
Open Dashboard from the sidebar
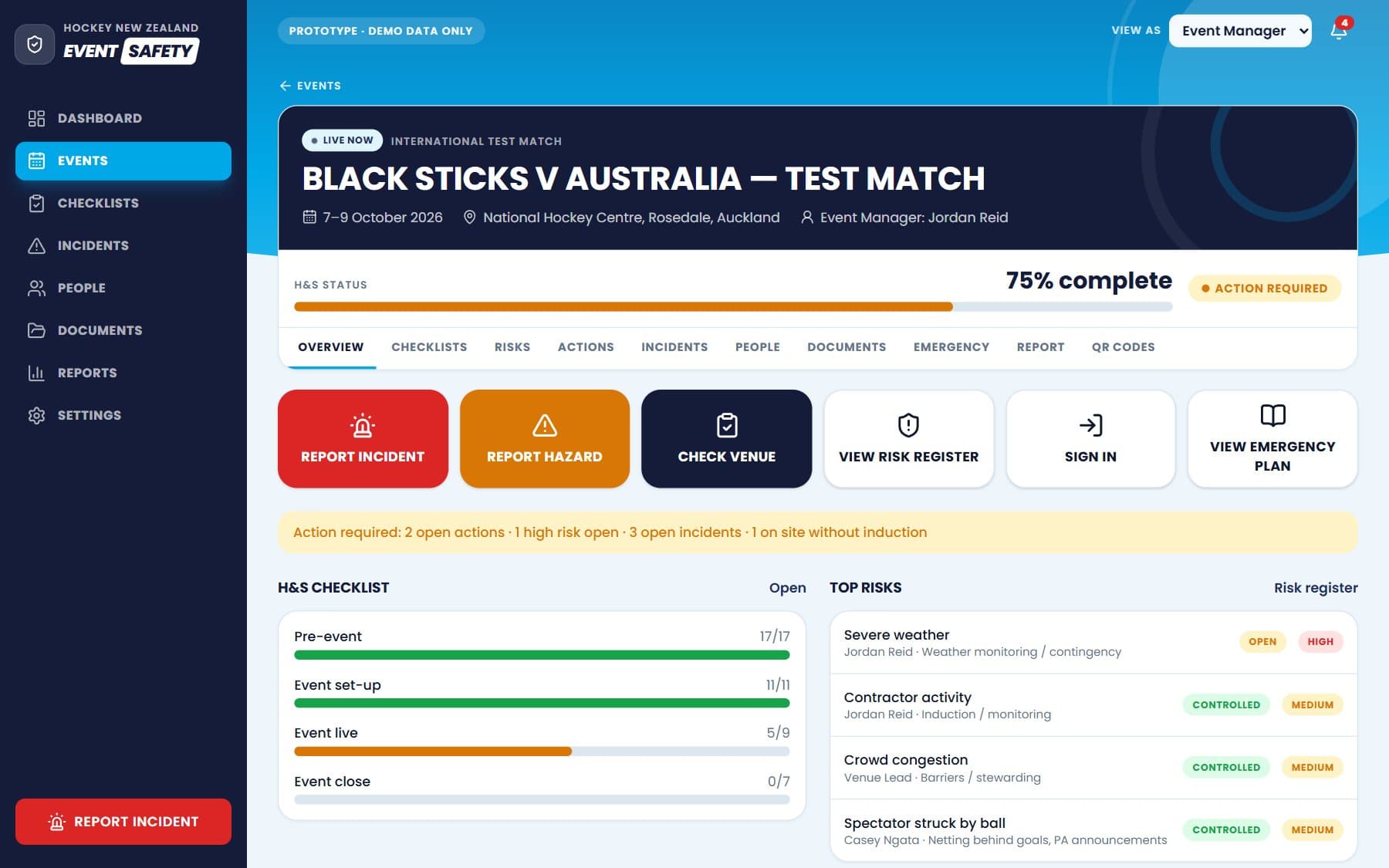point(123,118)
